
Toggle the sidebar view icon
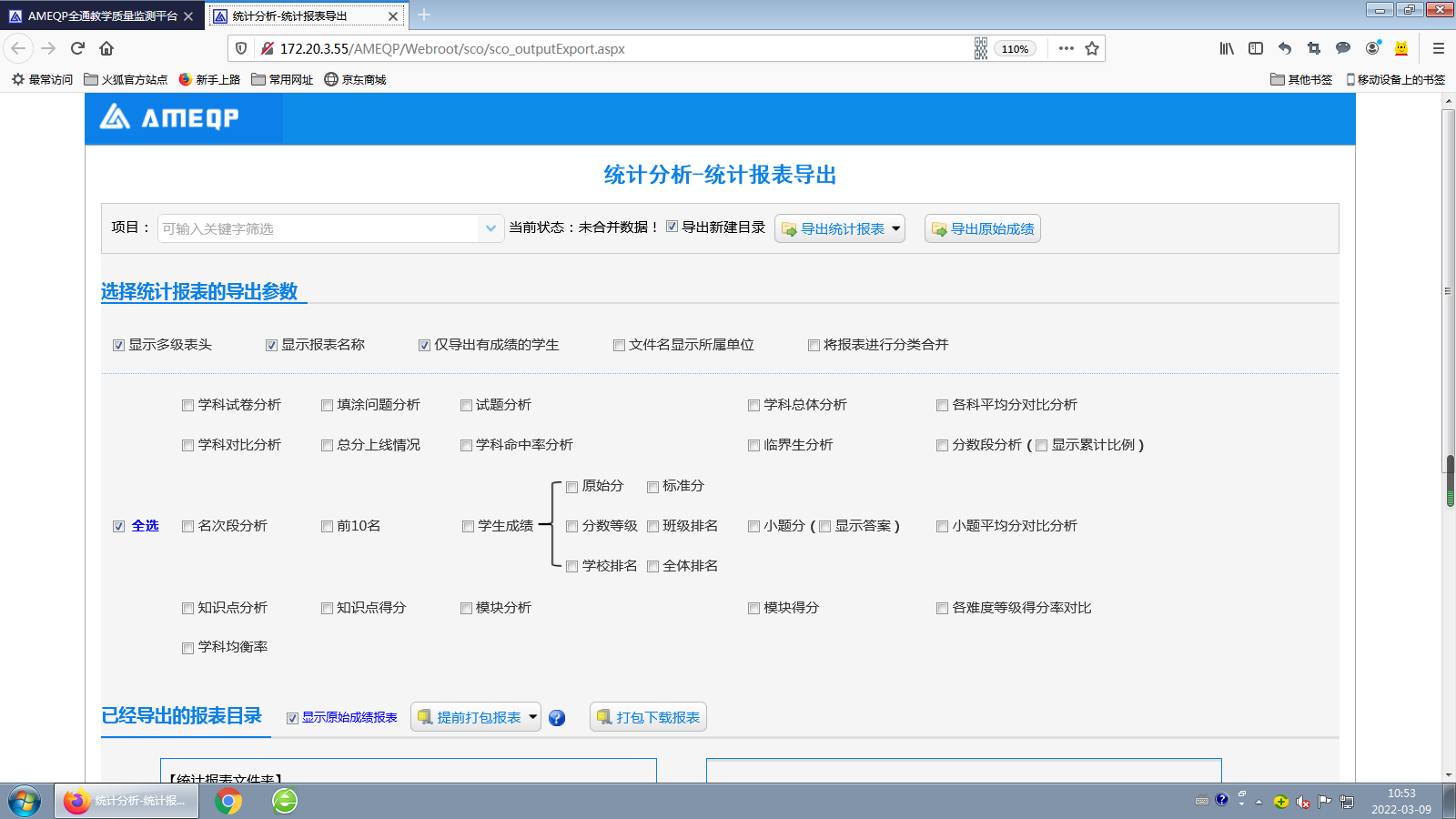1256,48
